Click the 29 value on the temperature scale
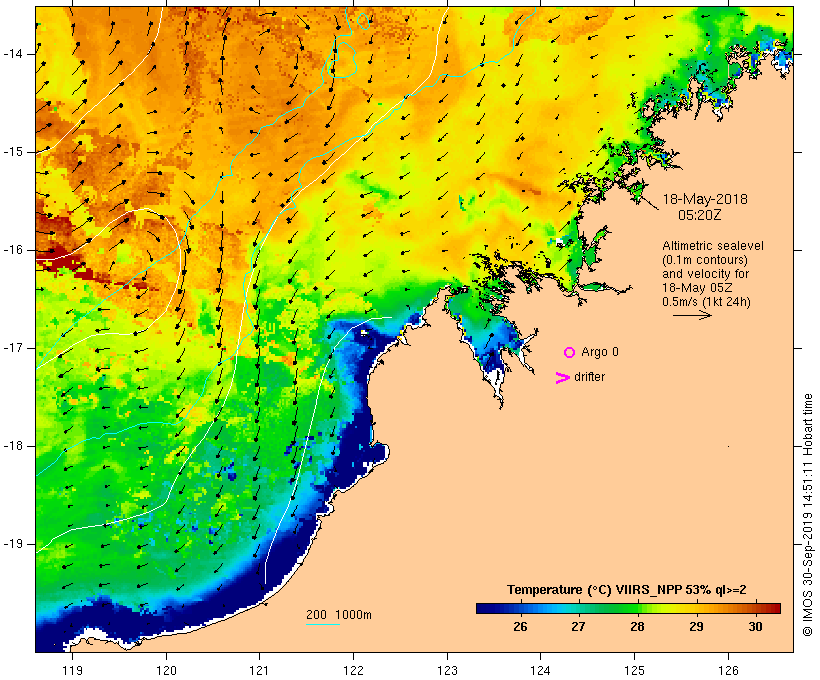Image resolution: width=820 pixels, height=680 pixels. tap(696, 626)
